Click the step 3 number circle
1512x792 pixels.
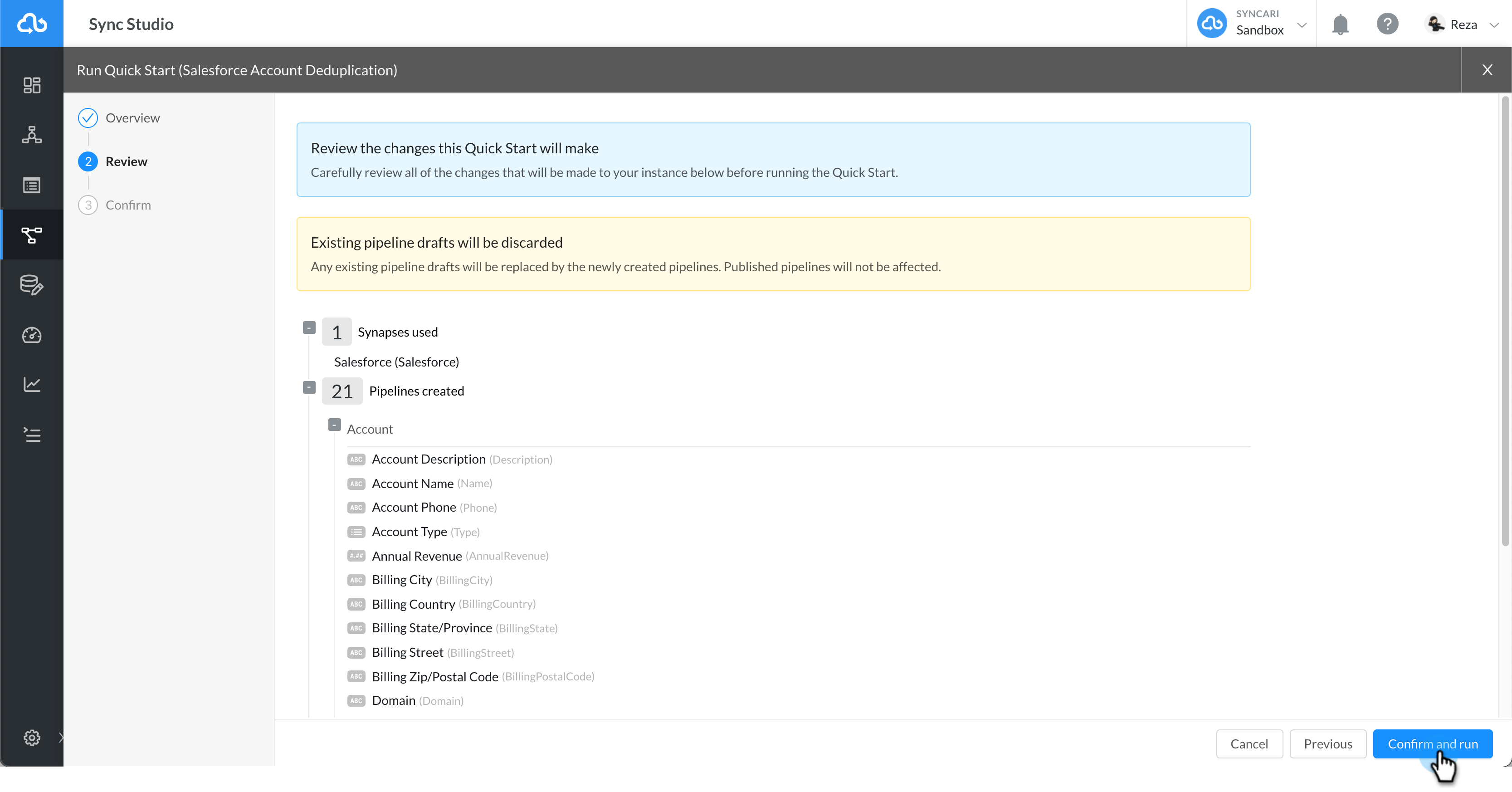click(88, 205)
